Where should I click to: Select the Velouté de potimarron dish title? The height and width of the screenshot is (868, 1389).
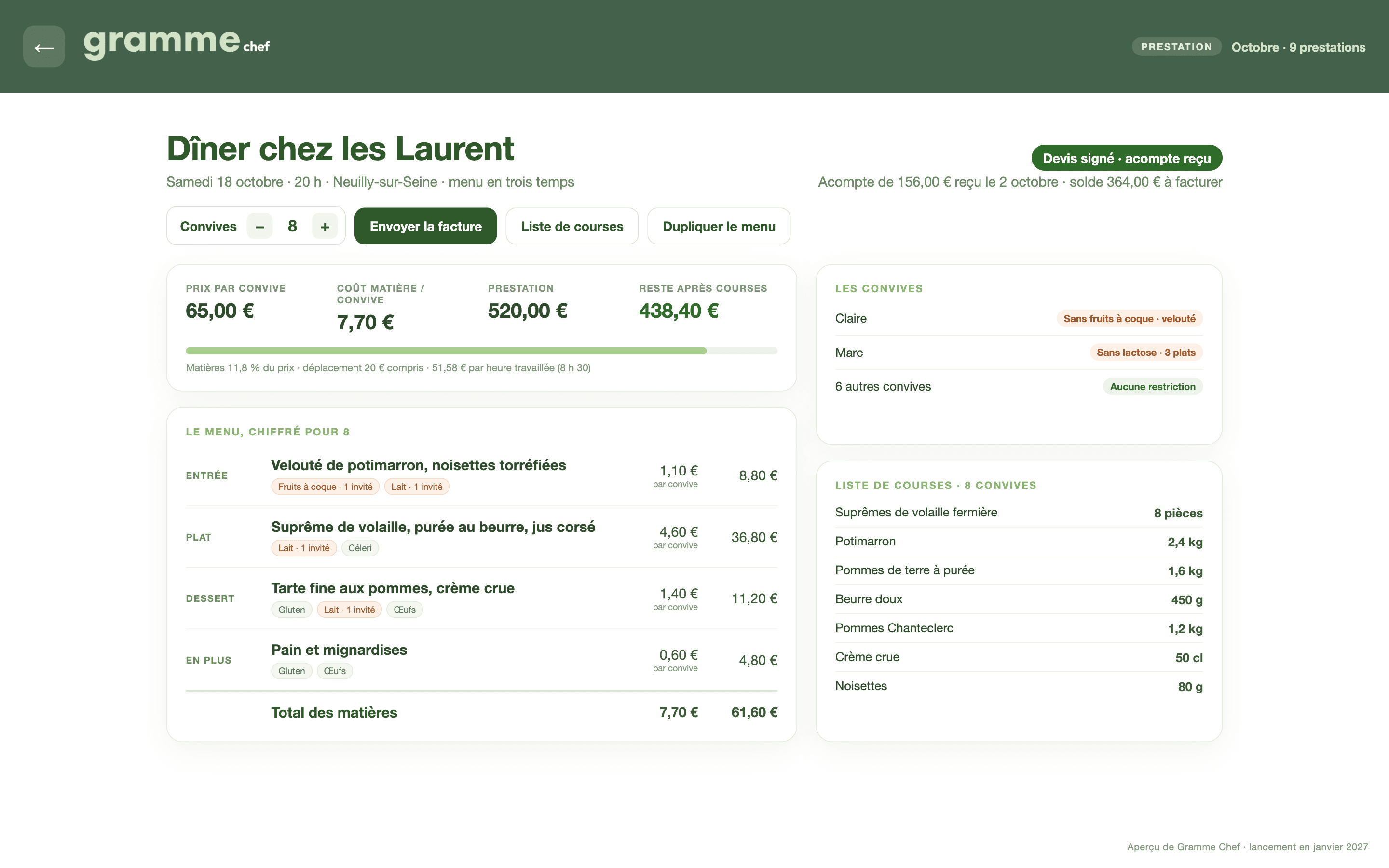(x=419, y=465)
